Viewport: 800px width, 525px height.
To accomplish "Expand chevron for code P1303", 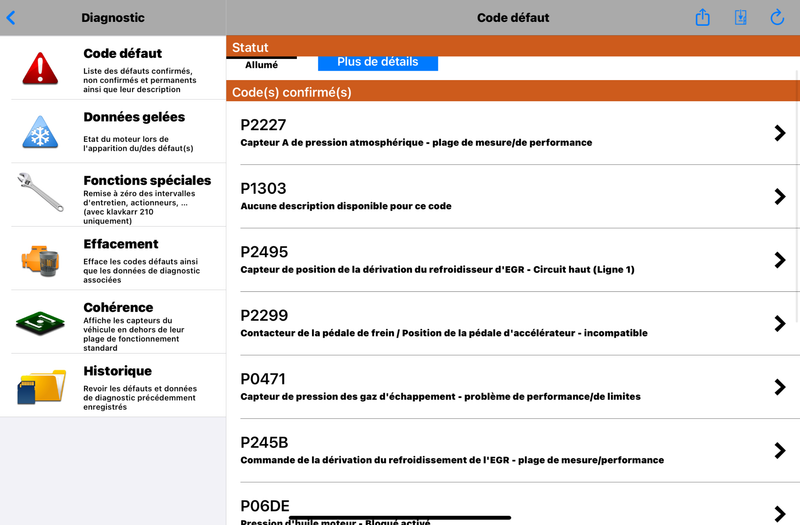I will tap(779, 196).
